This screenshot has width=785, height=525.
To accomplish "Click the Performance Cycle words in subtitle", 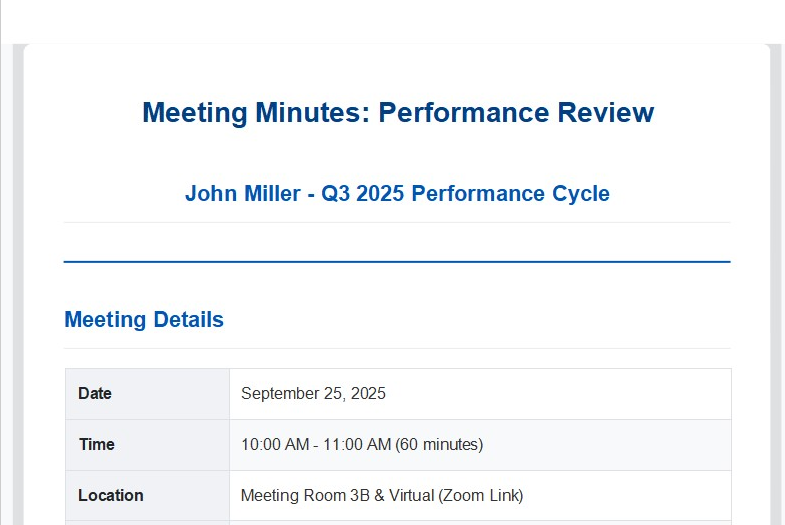I will click(511, 194).
